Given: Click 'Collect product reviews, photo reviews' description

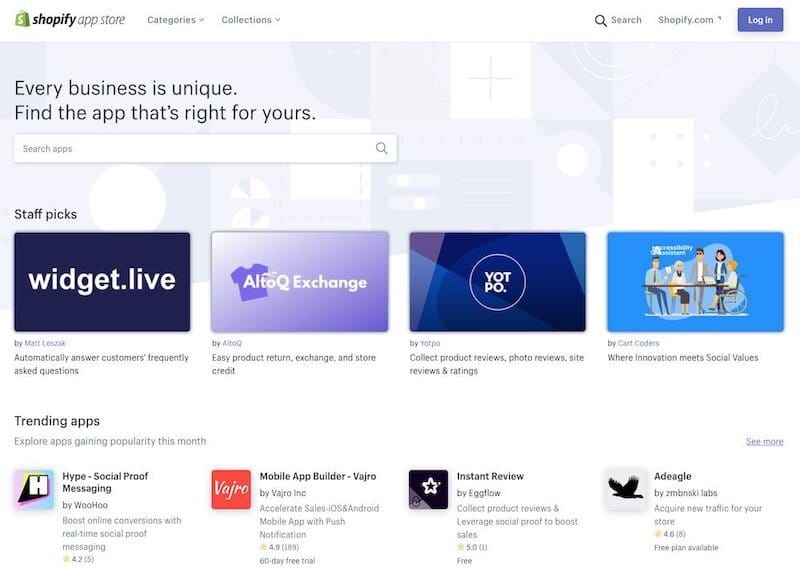Looking at the screenshot, I should pos(496,364).
